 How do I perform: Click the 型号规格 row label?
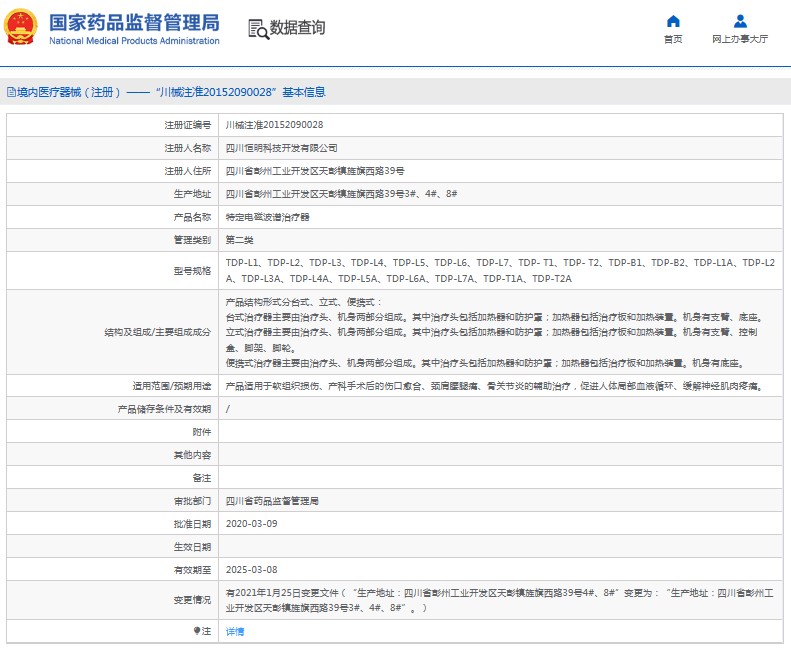192,270
